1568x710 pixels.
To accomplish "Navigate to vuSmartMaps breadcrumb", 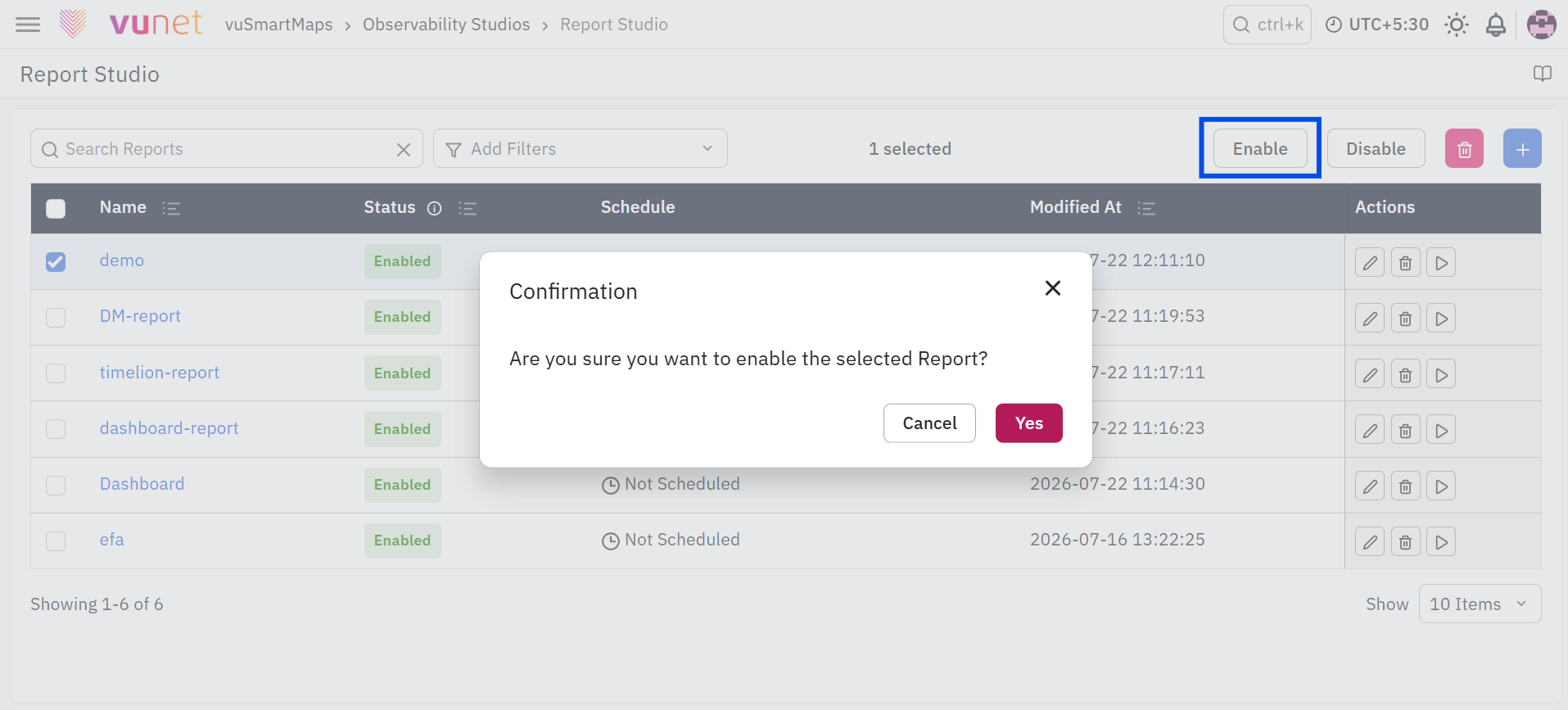I will tap(278, 25).
